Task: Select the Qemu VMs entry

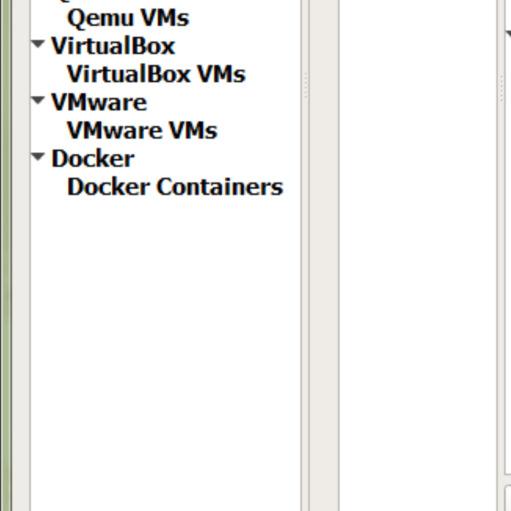Action: pos(128,18)
